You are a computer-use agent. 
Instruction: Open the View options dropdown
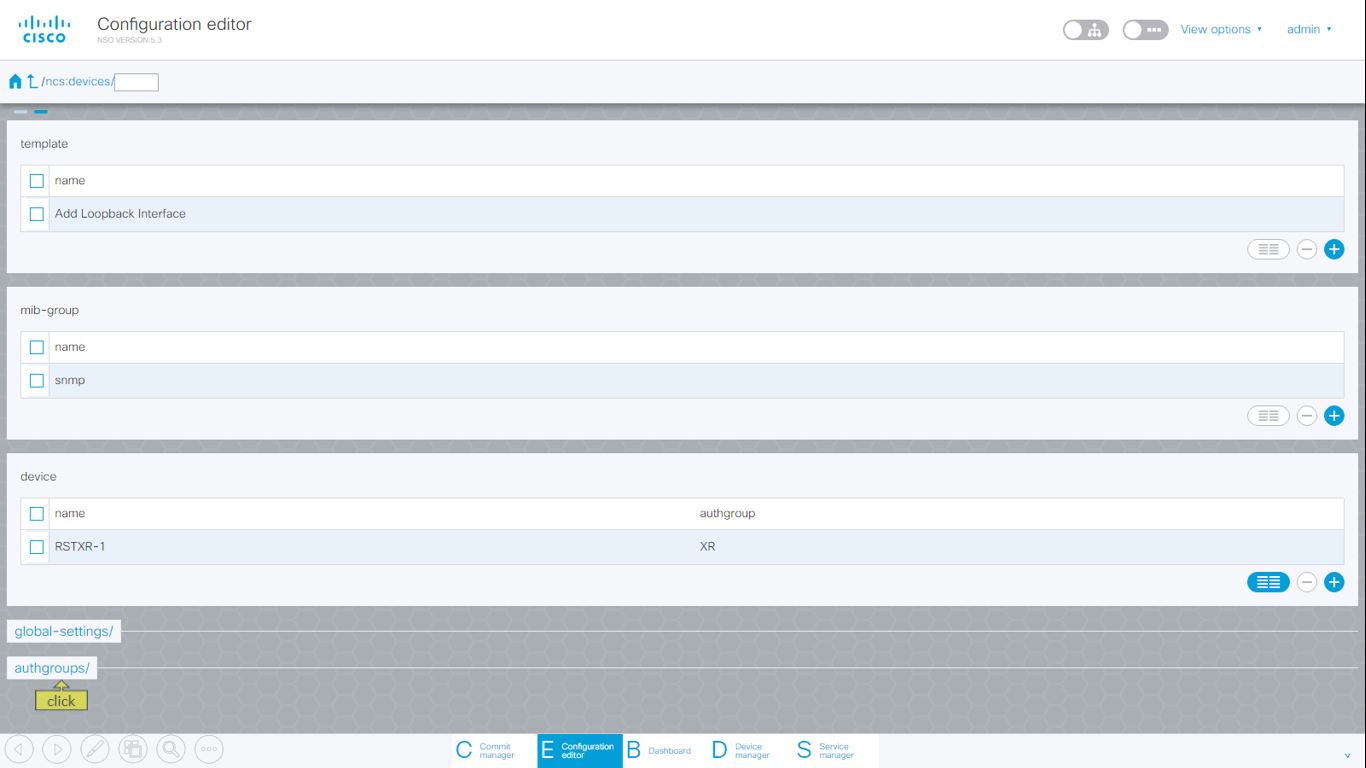coord(1216,29)
